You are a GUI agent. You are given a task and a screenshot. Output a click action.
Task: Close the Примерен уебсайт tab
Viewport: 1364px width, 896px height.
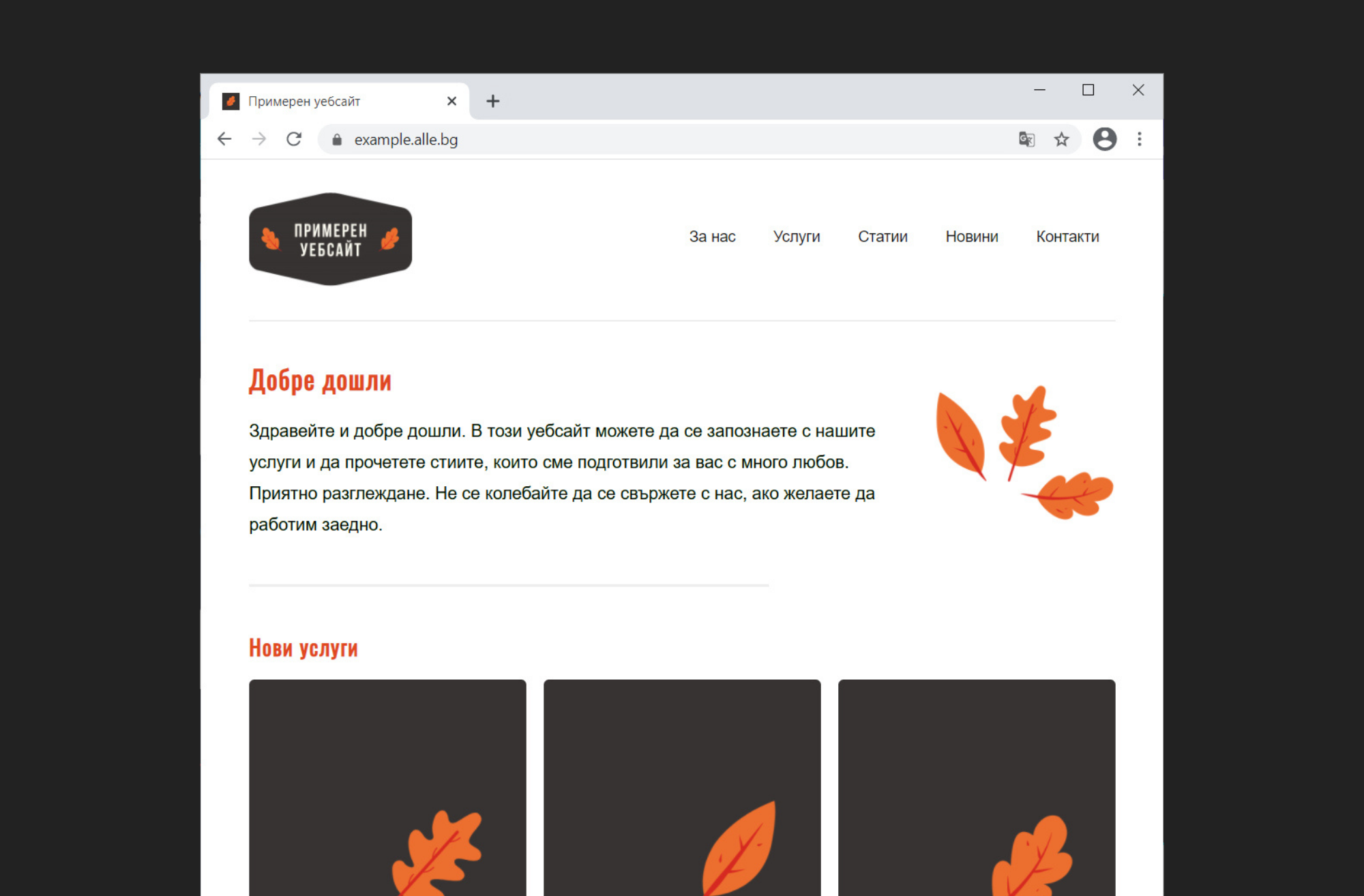pyautogui.click(x=451, y=102)
